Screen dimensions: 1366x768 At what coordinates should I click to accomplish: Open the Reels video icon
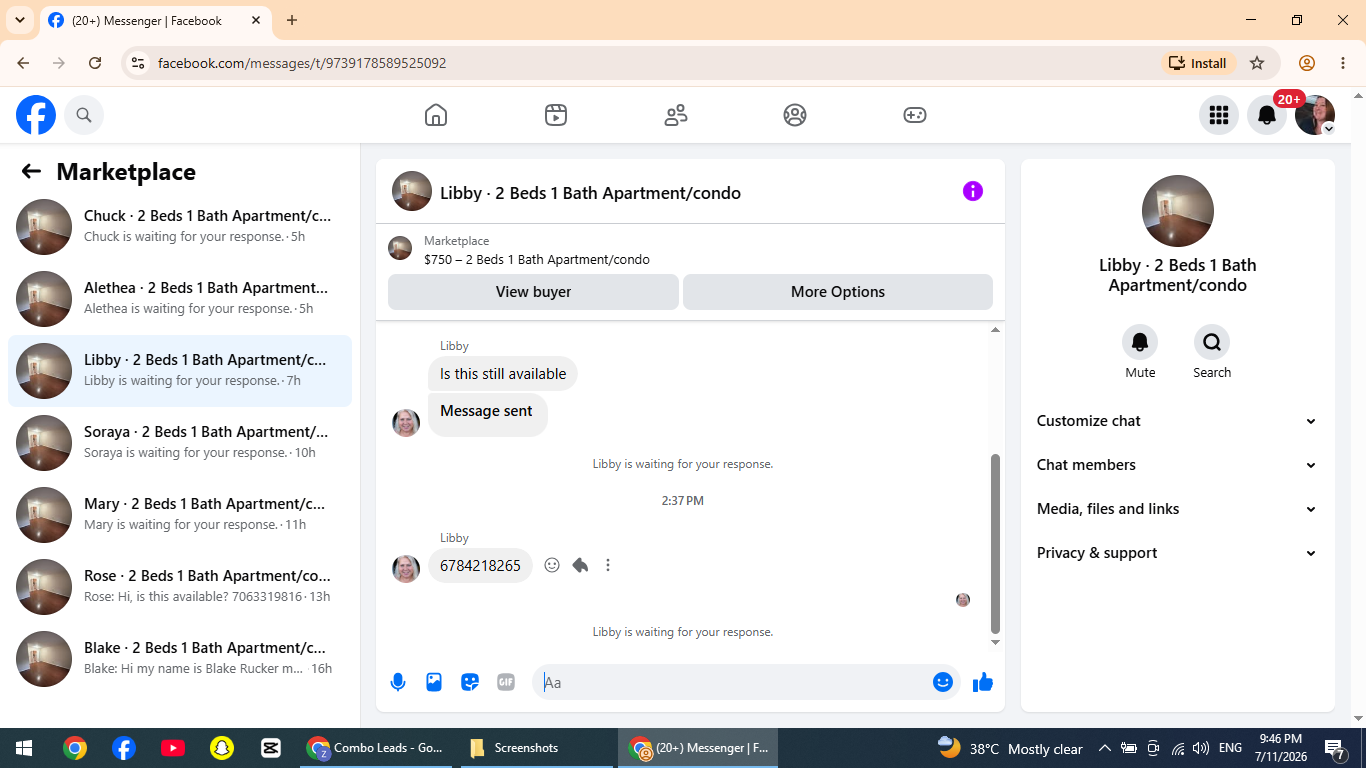point(556,115)
